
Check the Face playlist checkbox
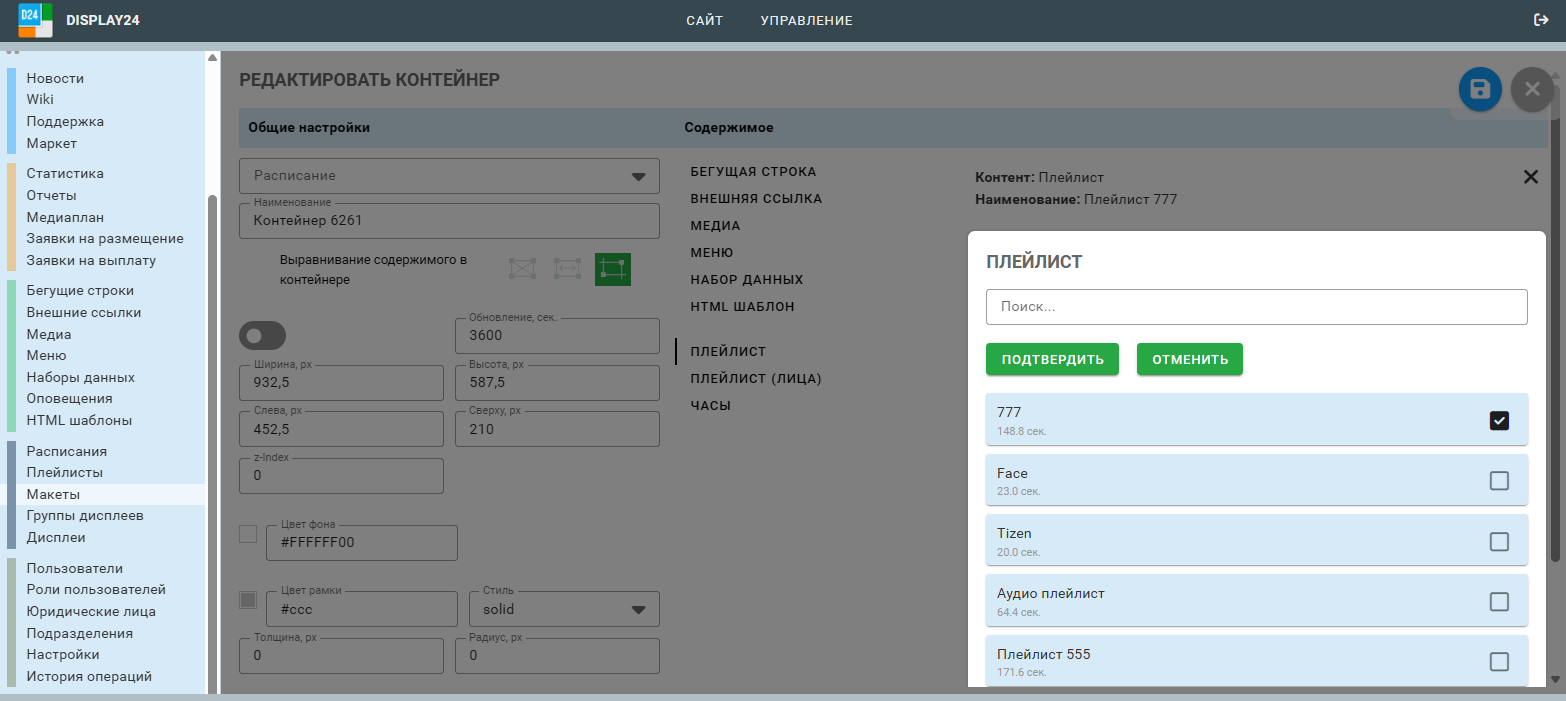1499,481
